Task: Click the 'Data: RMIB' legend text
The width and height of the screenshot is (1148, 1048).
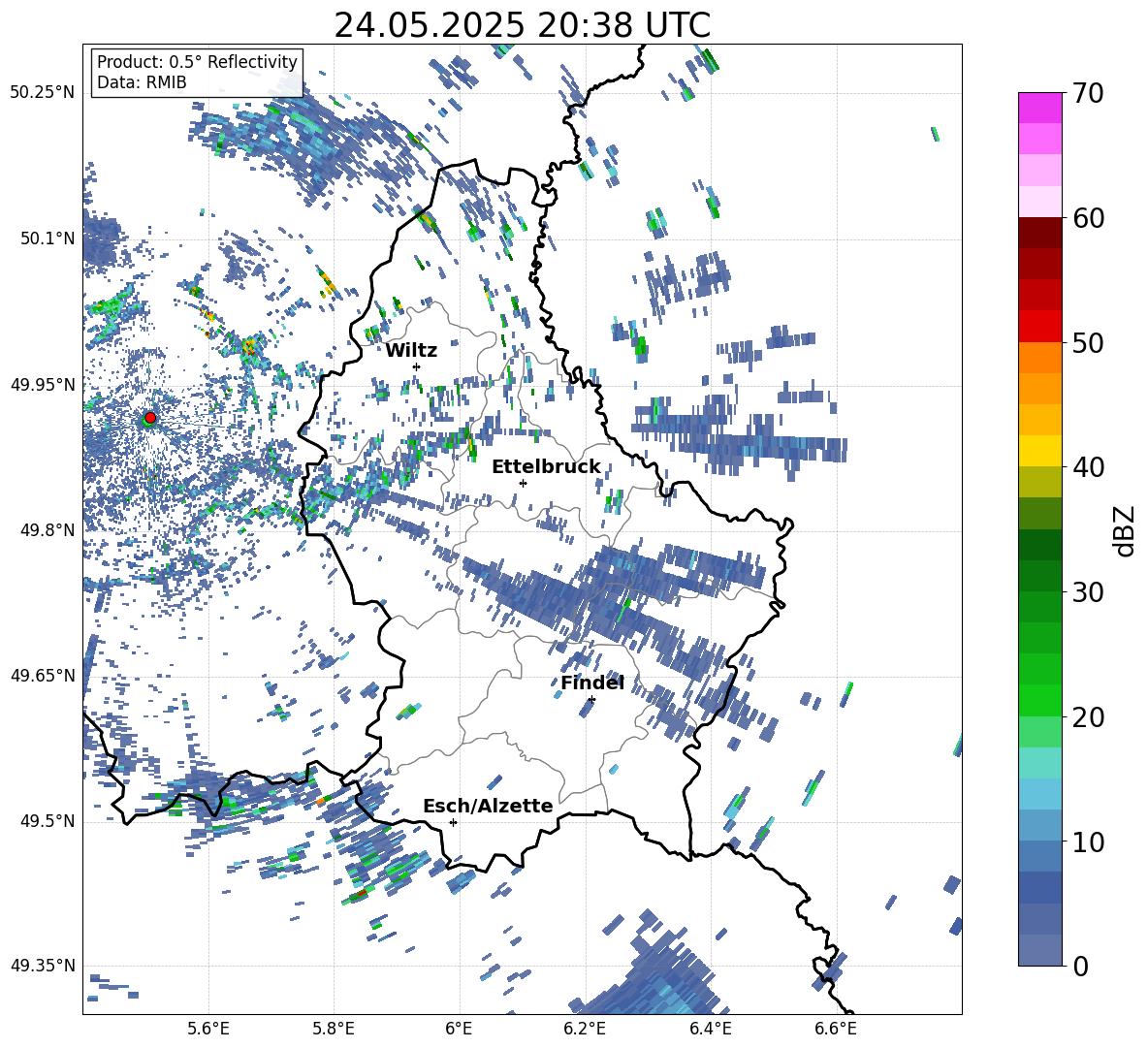Action: 142,82
